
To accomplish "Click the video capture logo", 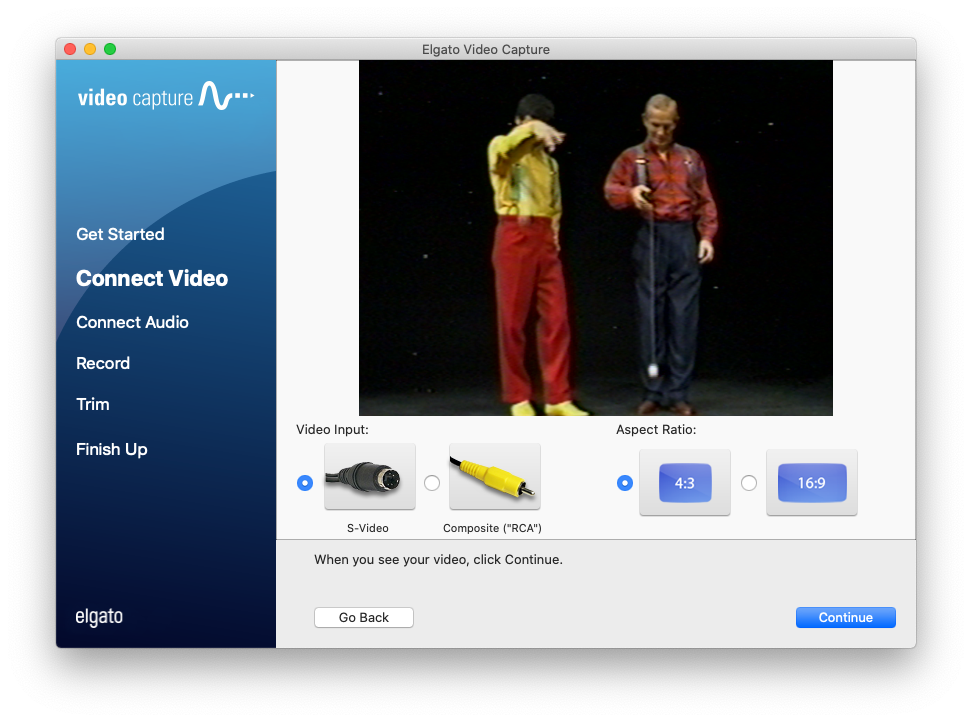I will coord(166,97).
